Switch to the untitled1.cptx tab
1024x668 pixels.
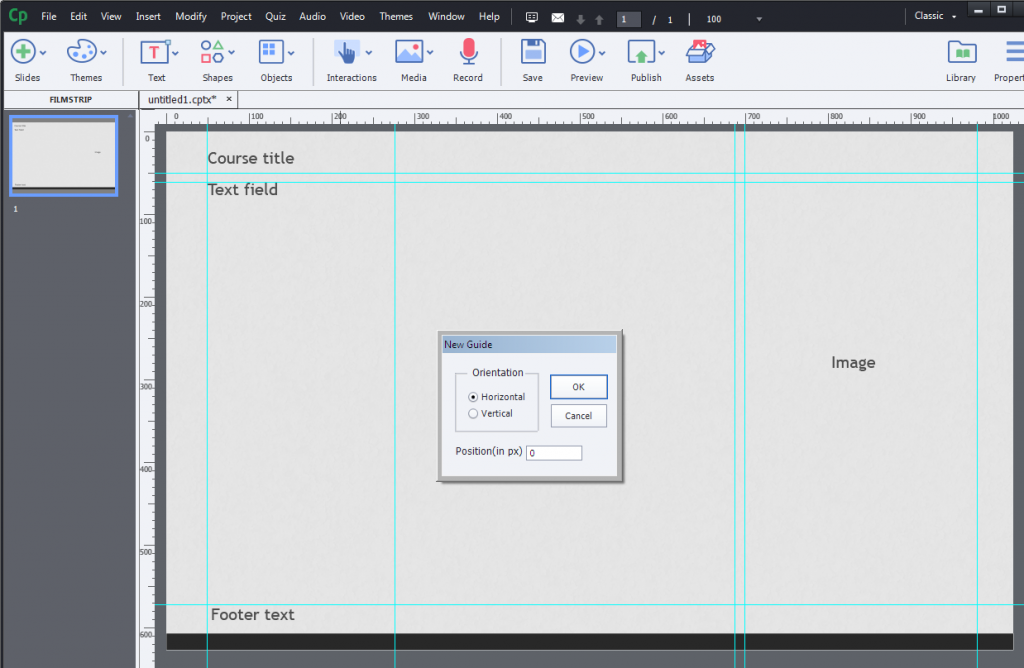[182, 99]
